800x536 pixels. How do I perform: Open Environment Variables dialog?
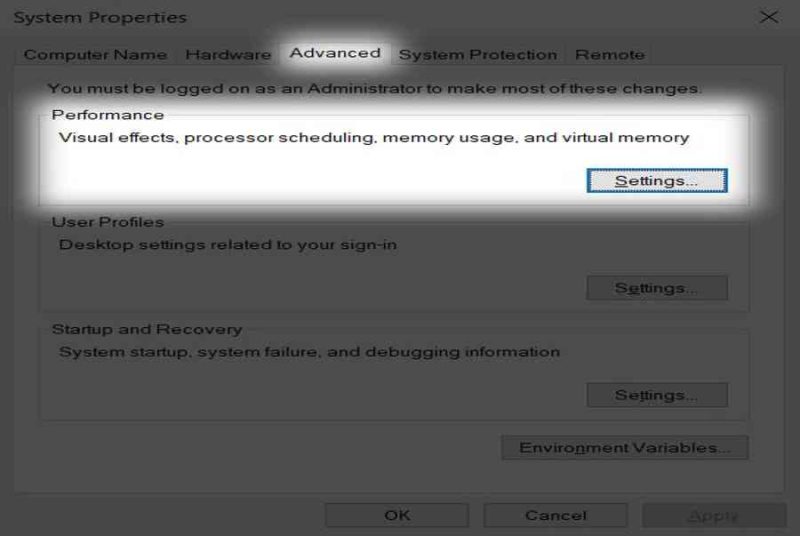coord(625,448)
